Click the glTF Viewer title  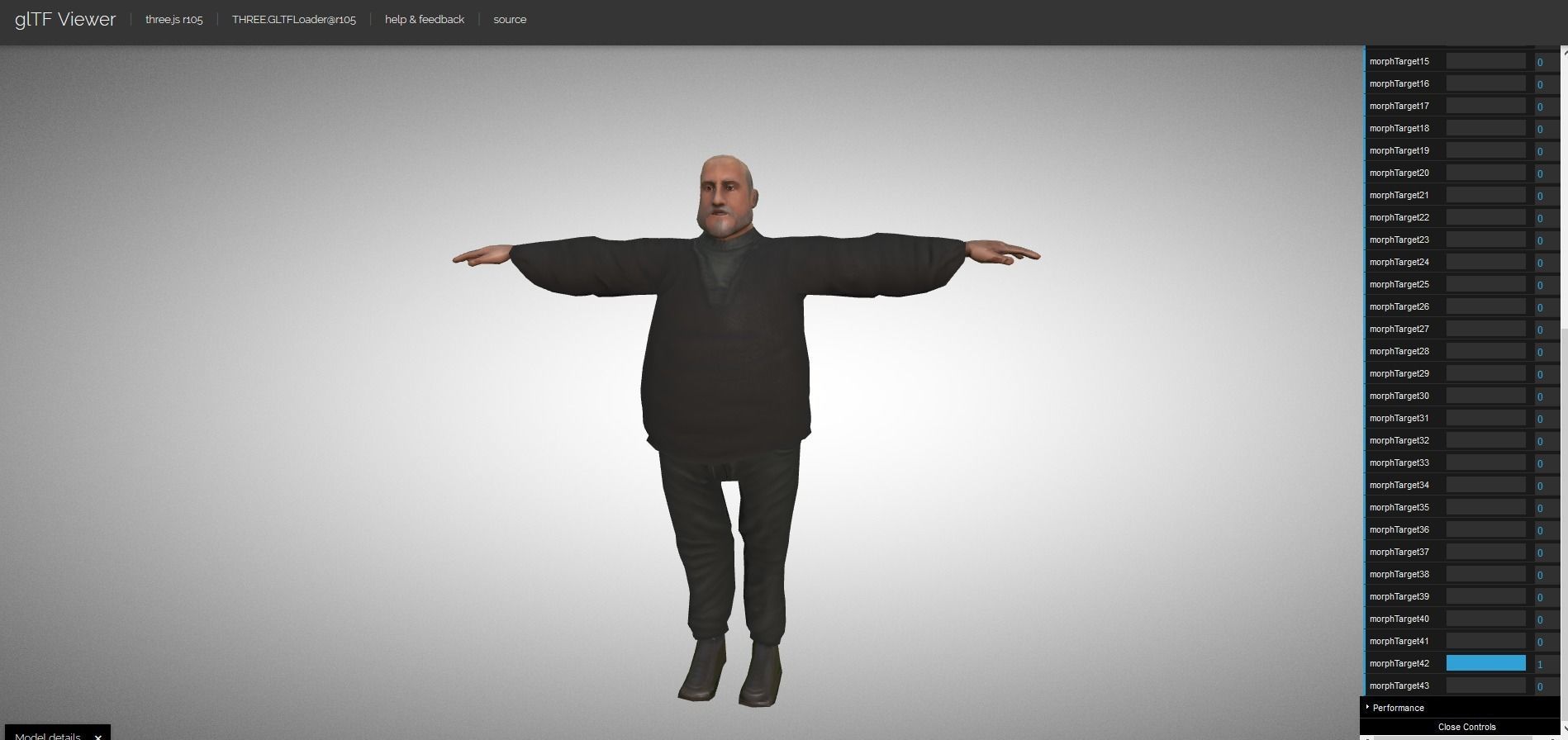pos(65,19)
